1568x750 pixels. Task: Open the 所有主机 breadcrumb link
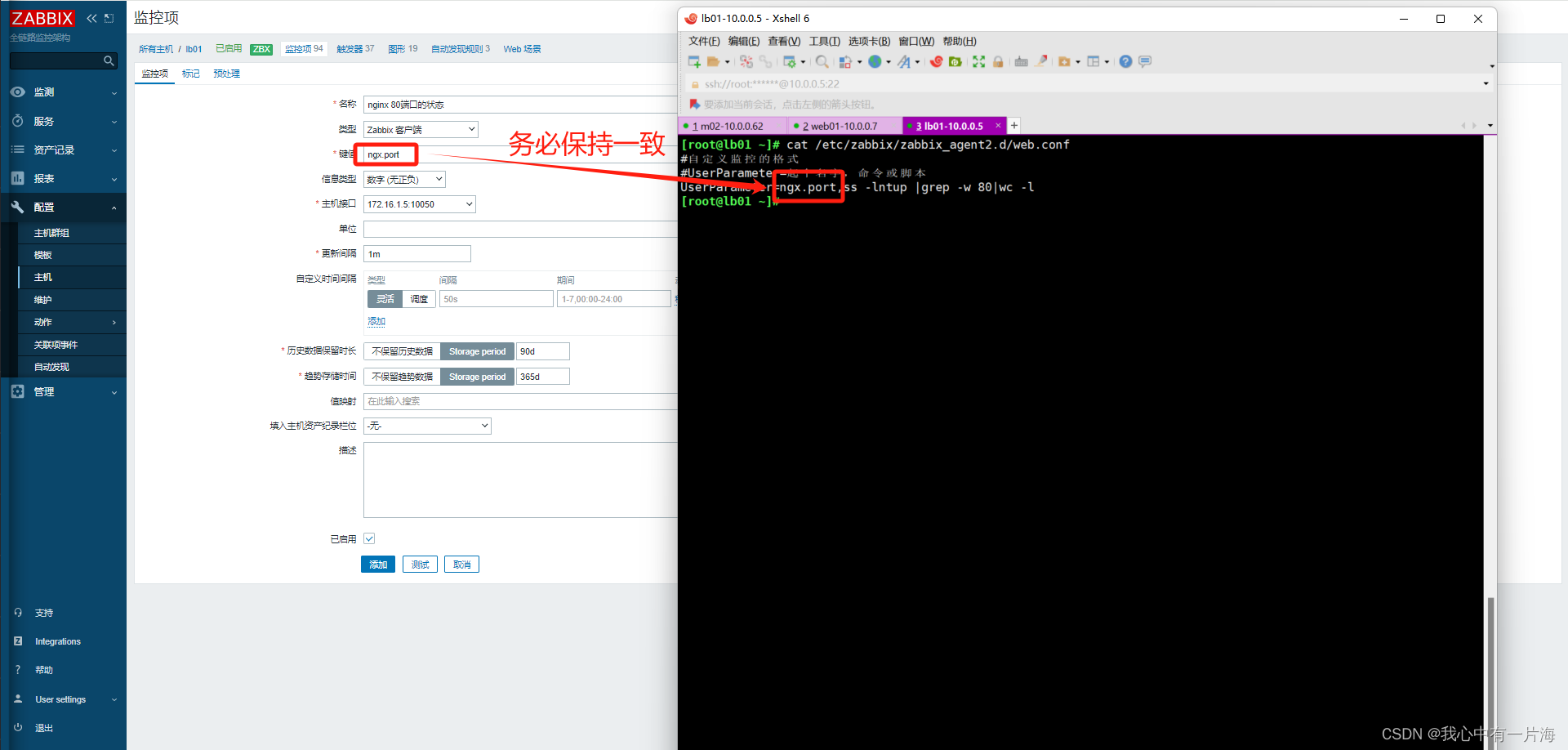pos(155,49)
